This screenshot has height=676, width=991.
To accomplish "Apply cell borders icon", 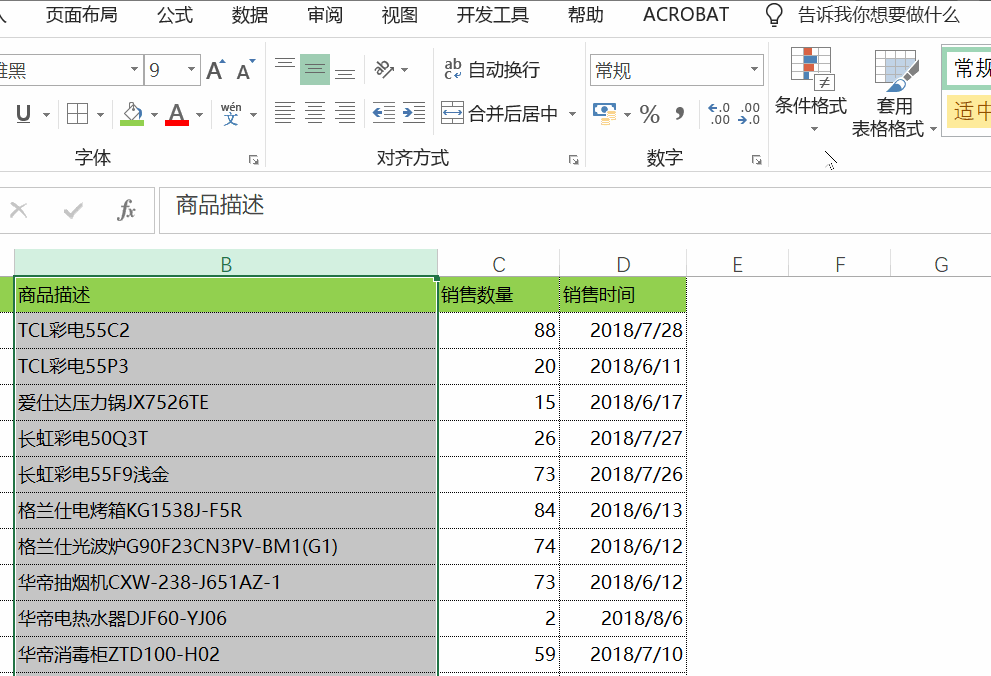I will (x=77, y=114).
